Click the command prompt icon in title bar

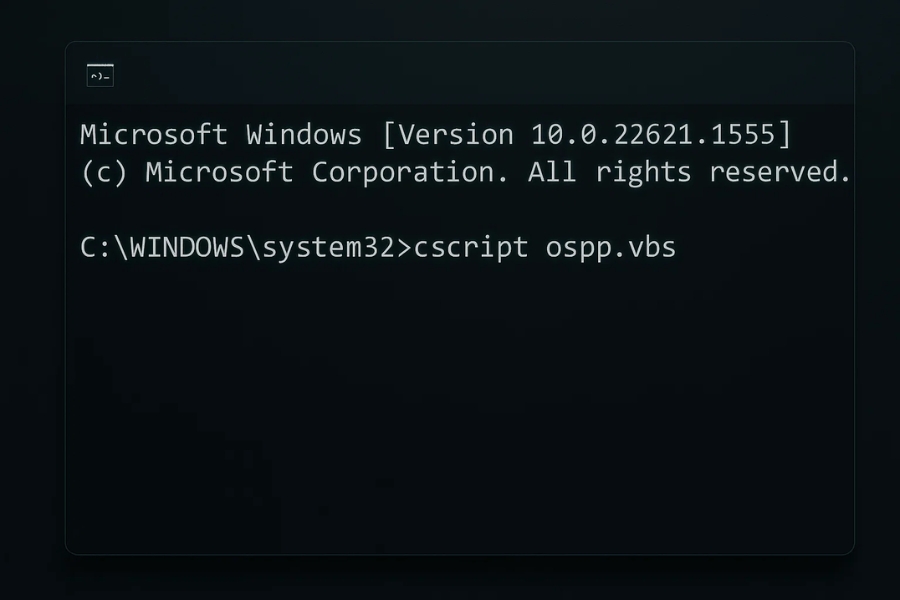coord(100,75)
